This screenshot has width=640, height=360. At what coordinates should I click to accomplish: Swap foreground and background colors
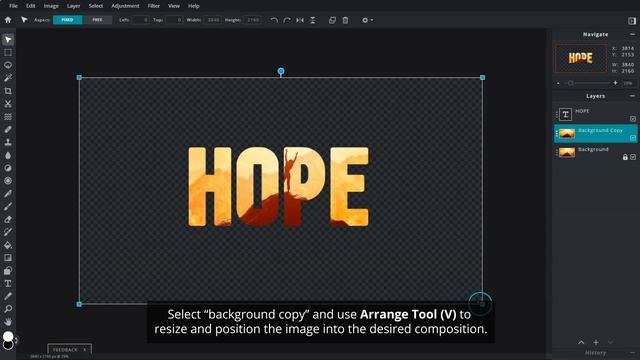[16, 340]
